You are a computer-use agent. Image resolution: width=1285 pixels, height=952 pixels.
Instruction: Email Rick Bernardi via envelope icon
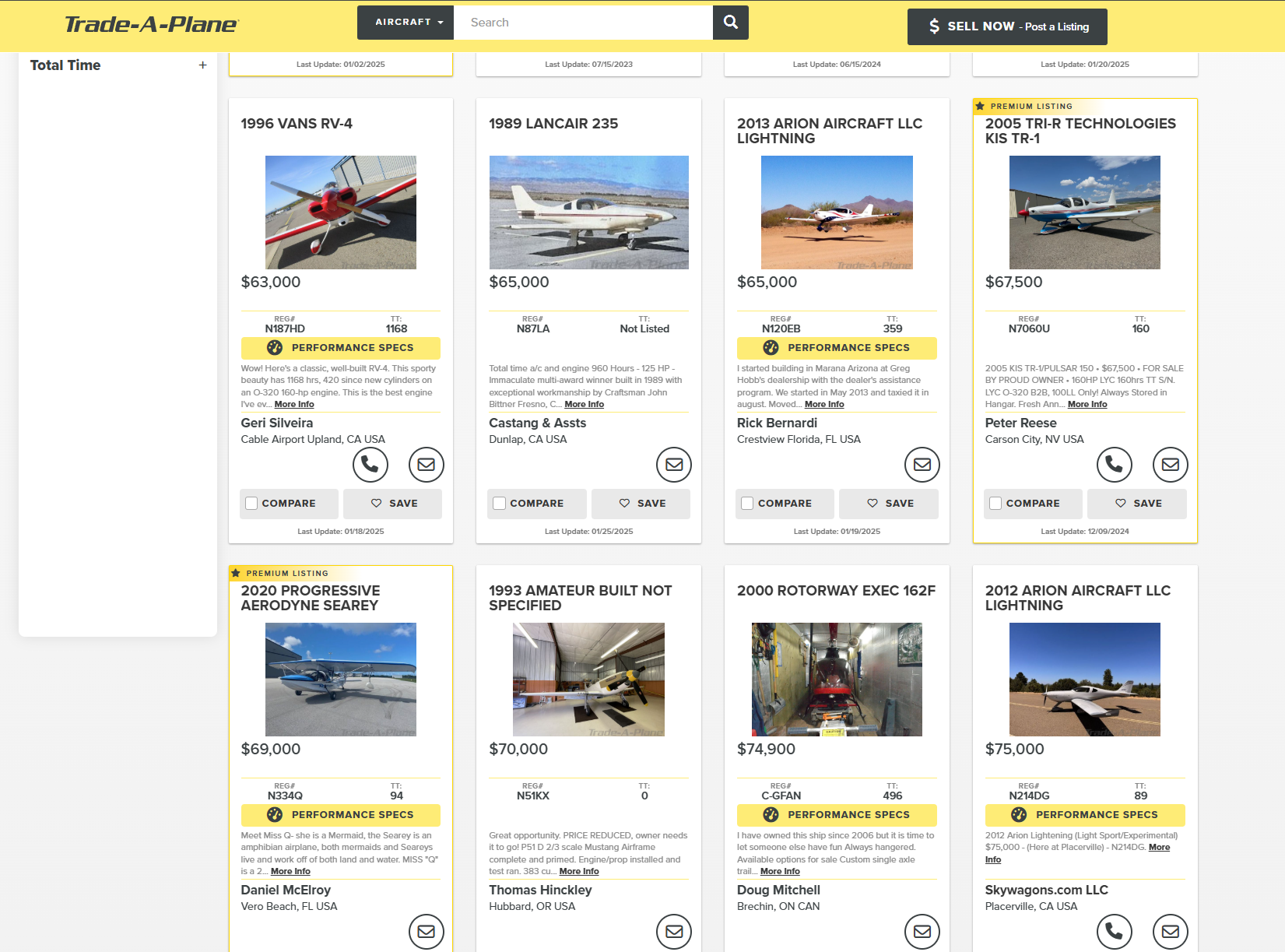pyautogui.click(x=922, y=465)
